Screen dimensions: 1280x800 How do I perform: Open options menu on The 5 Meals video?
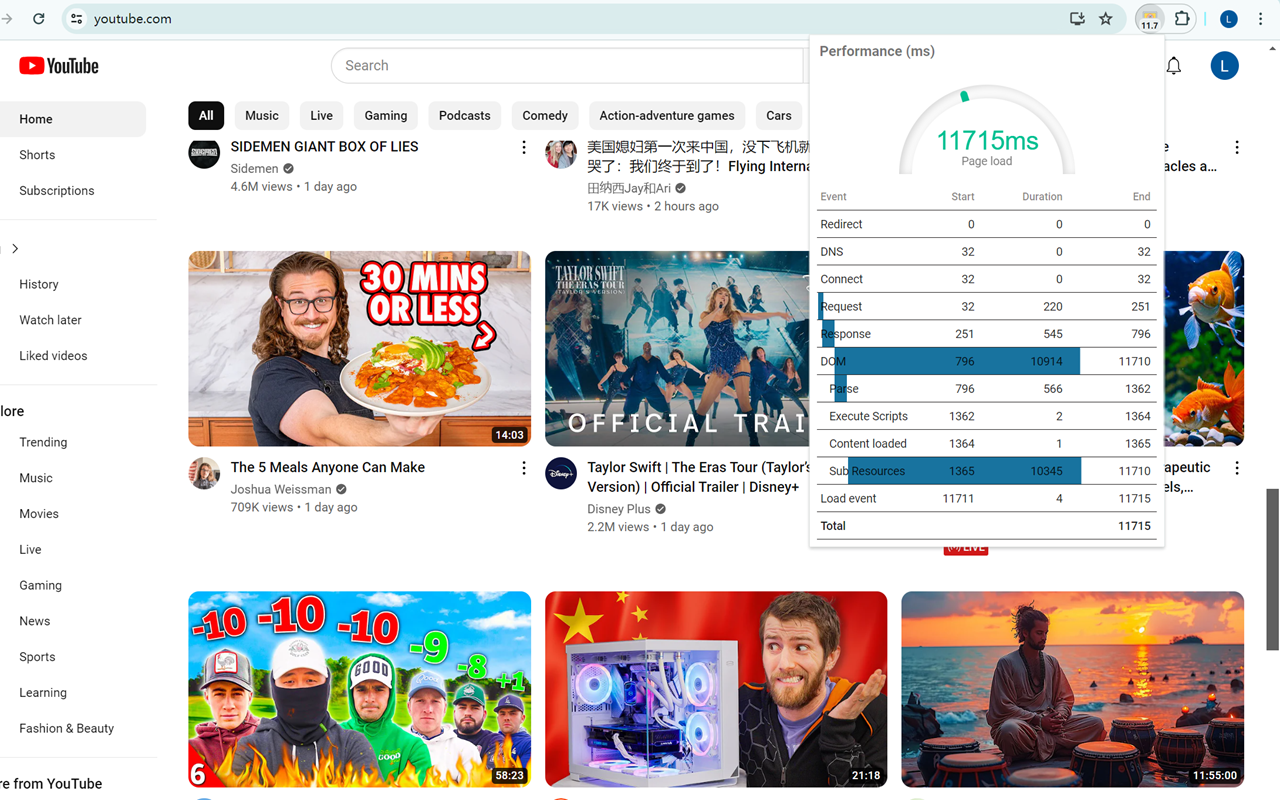coord(523,467)
